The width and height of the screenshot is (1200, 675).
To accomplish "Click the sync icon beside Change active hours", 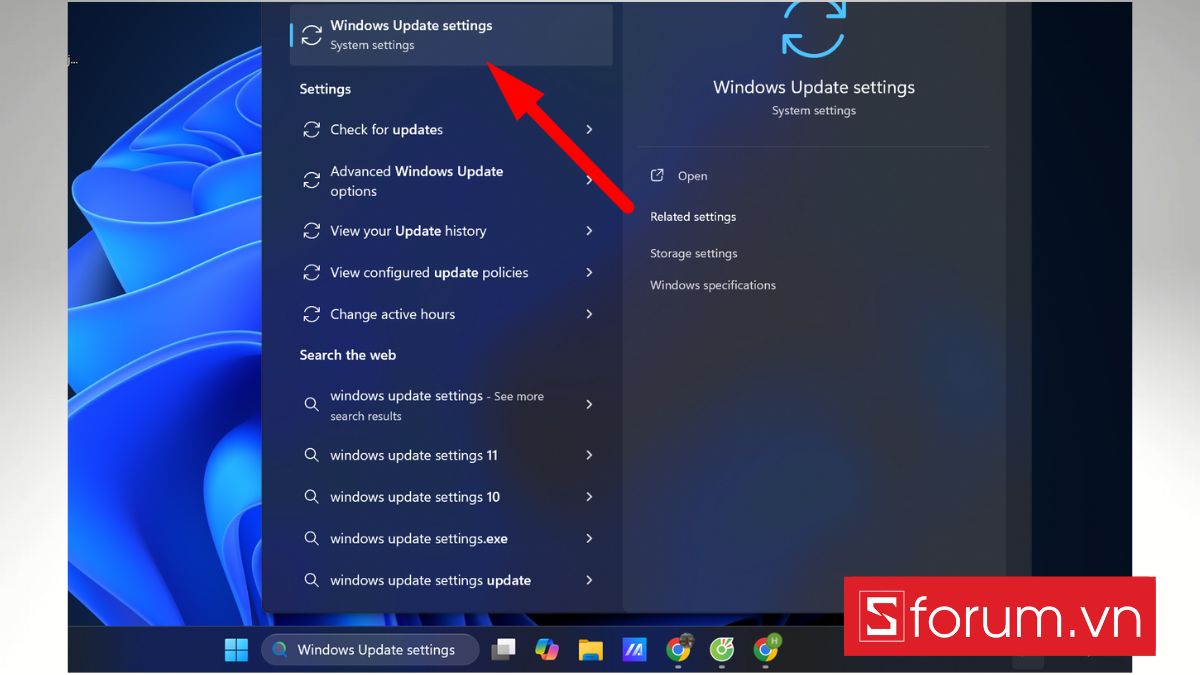I will (311, 314).
